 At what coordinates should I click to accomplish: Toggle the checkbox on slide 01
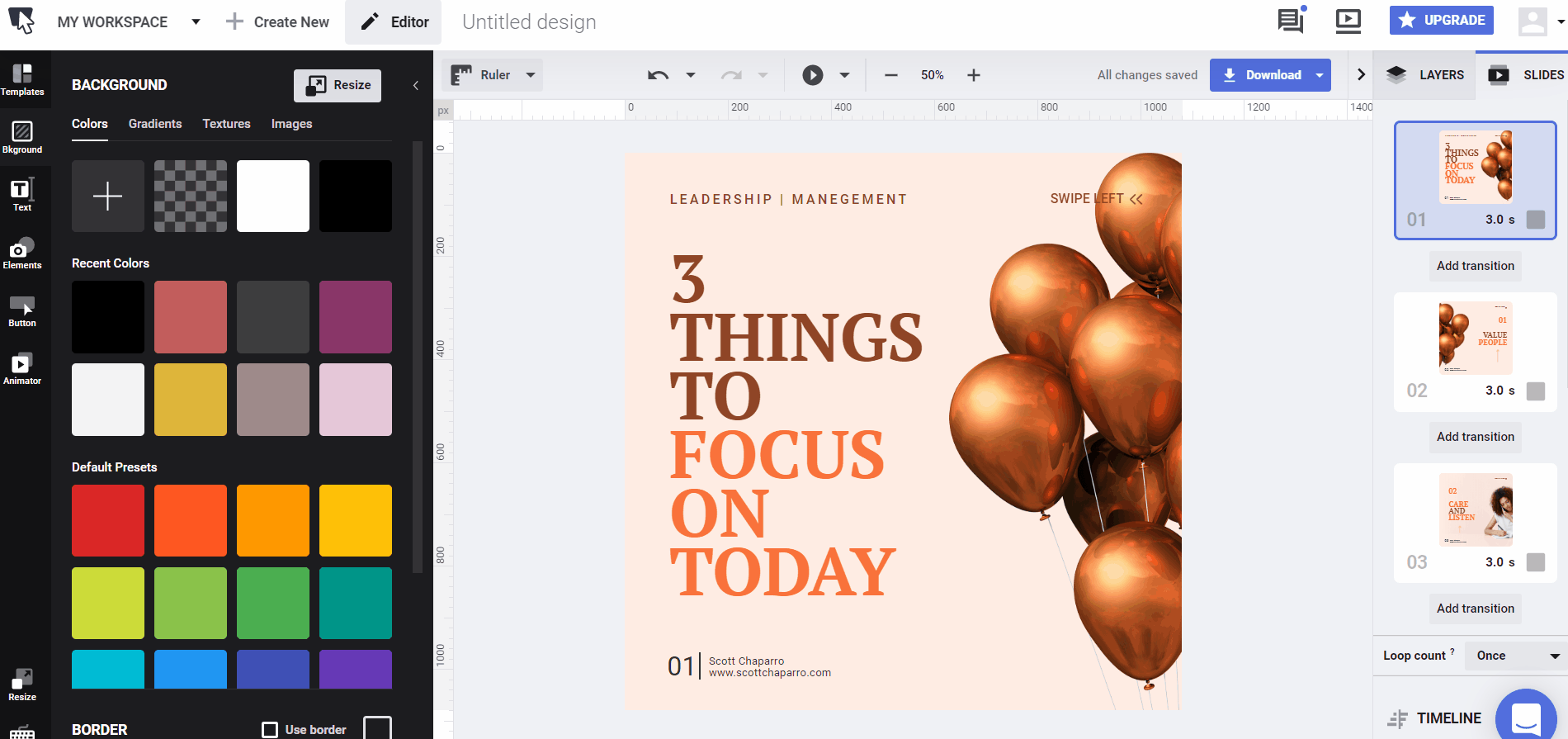1535,220
